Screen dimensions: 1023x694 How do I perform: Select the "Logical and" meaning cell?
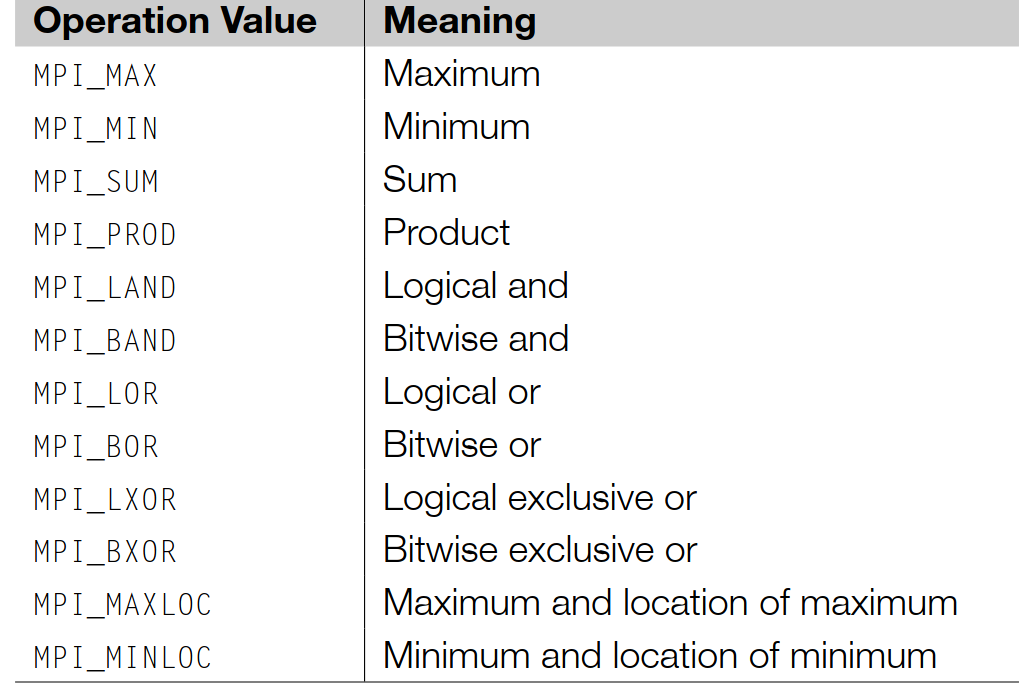coord(475,286)
